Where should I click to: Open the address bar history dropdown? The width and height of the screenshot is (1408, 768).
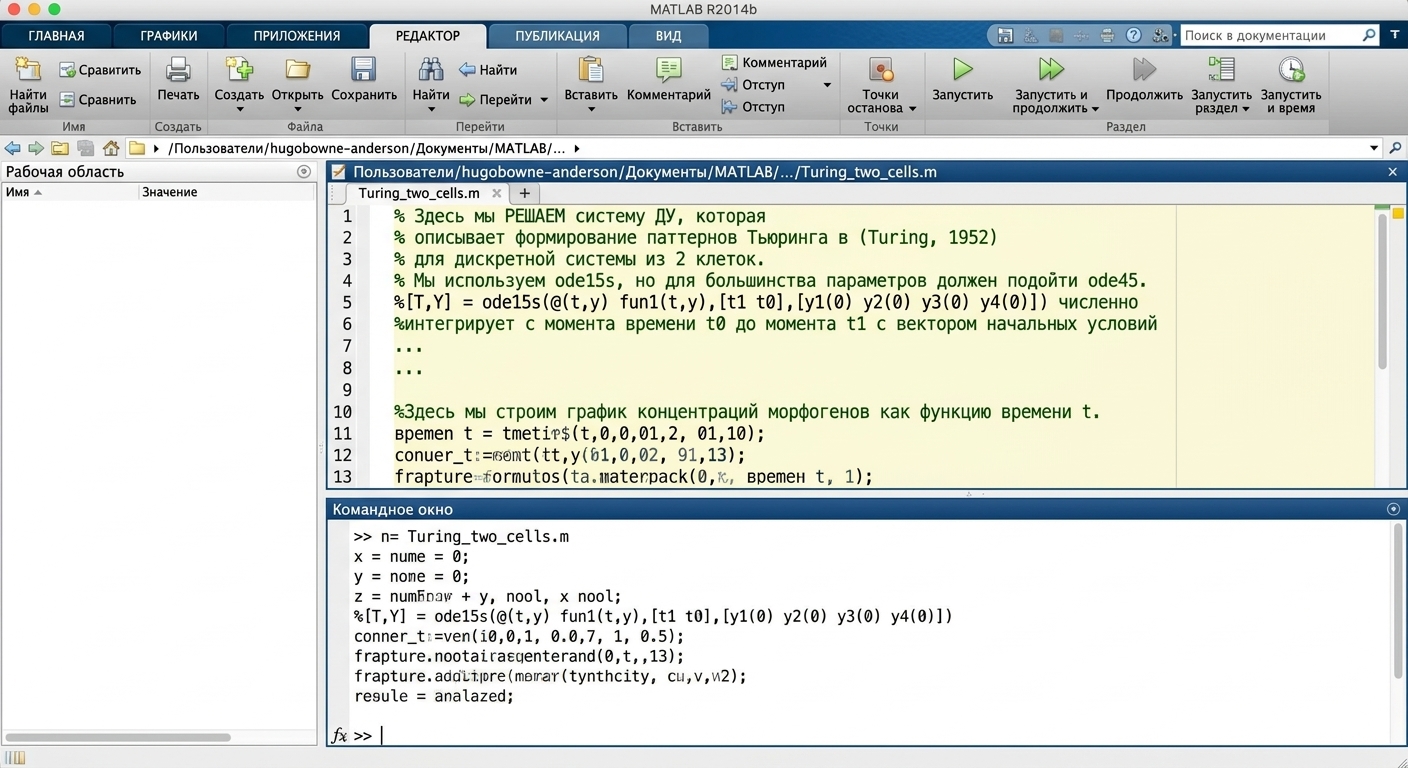(1374, 148)
